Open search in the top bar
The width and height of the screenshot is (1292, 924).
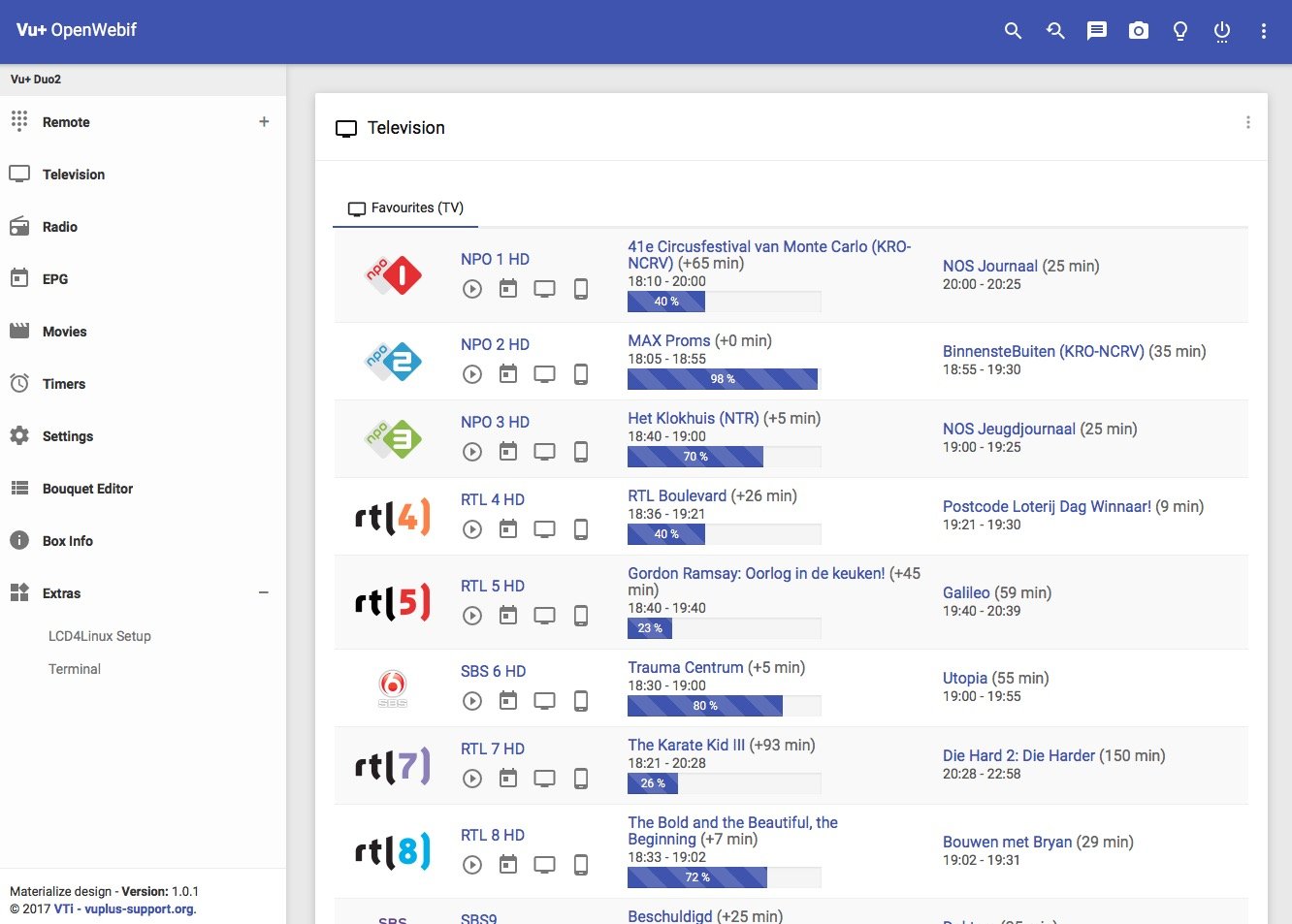[x=1013, y=31]
